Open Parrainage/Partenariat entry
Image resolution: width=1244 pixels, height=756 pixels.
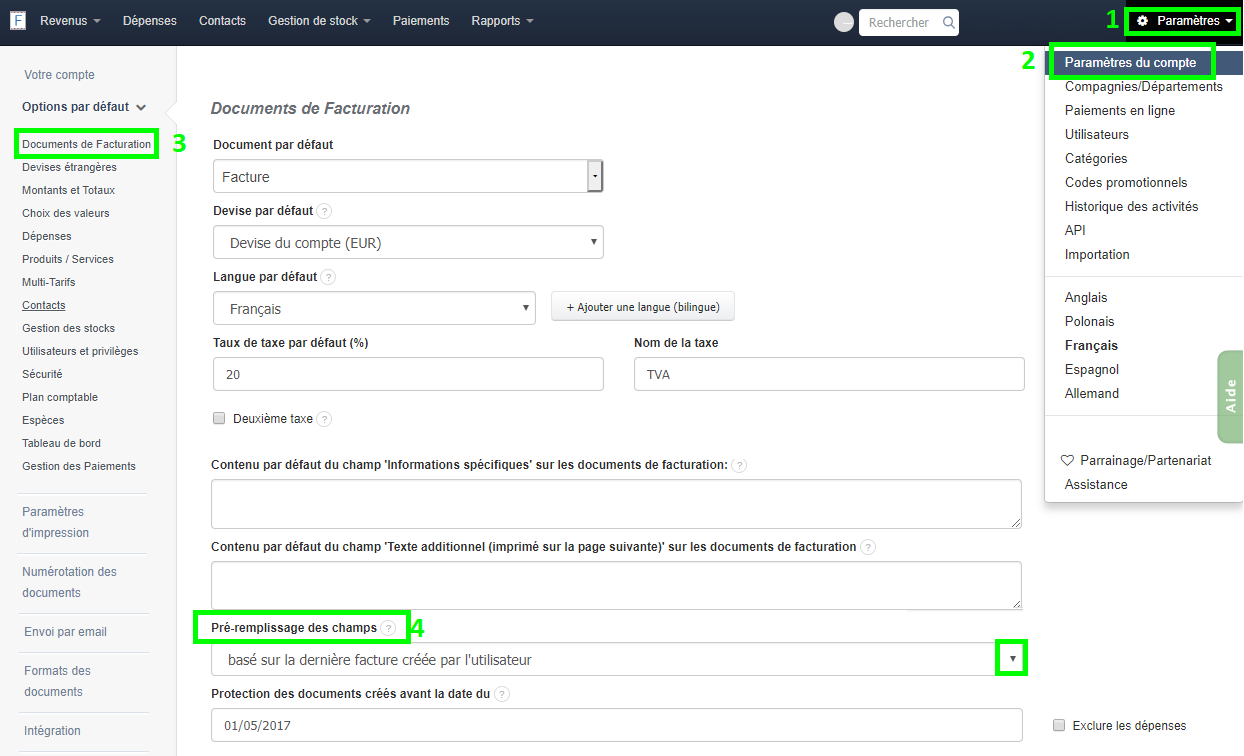[x=1136, y=461]
